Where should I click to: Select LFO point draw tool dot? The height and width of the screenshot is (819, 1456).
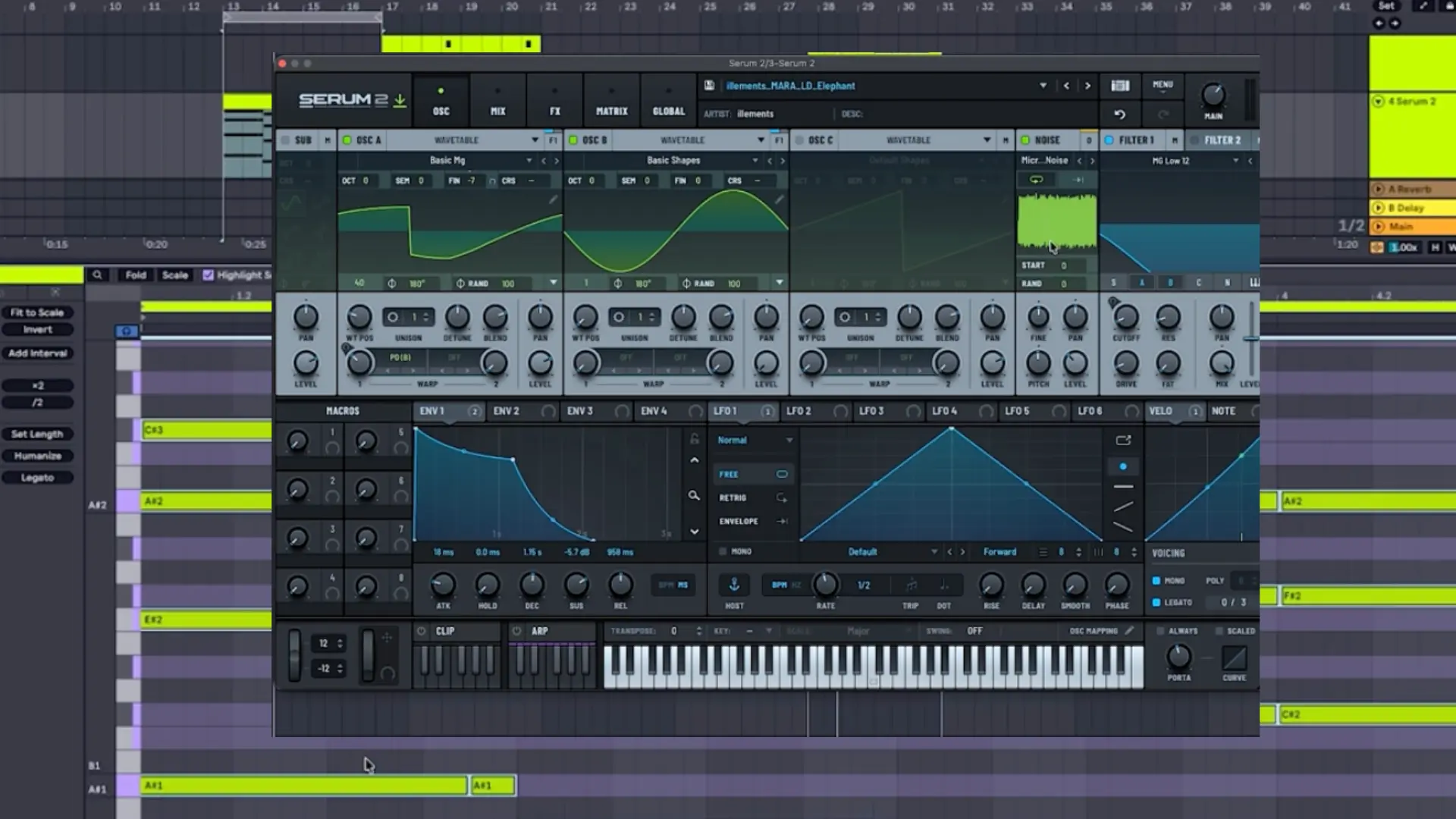point(1123,466)
